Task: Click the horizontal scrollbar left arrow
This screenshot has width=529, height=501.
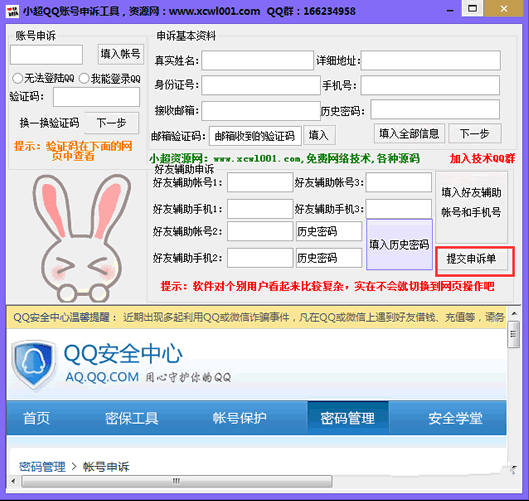Action: click(13, 481)
